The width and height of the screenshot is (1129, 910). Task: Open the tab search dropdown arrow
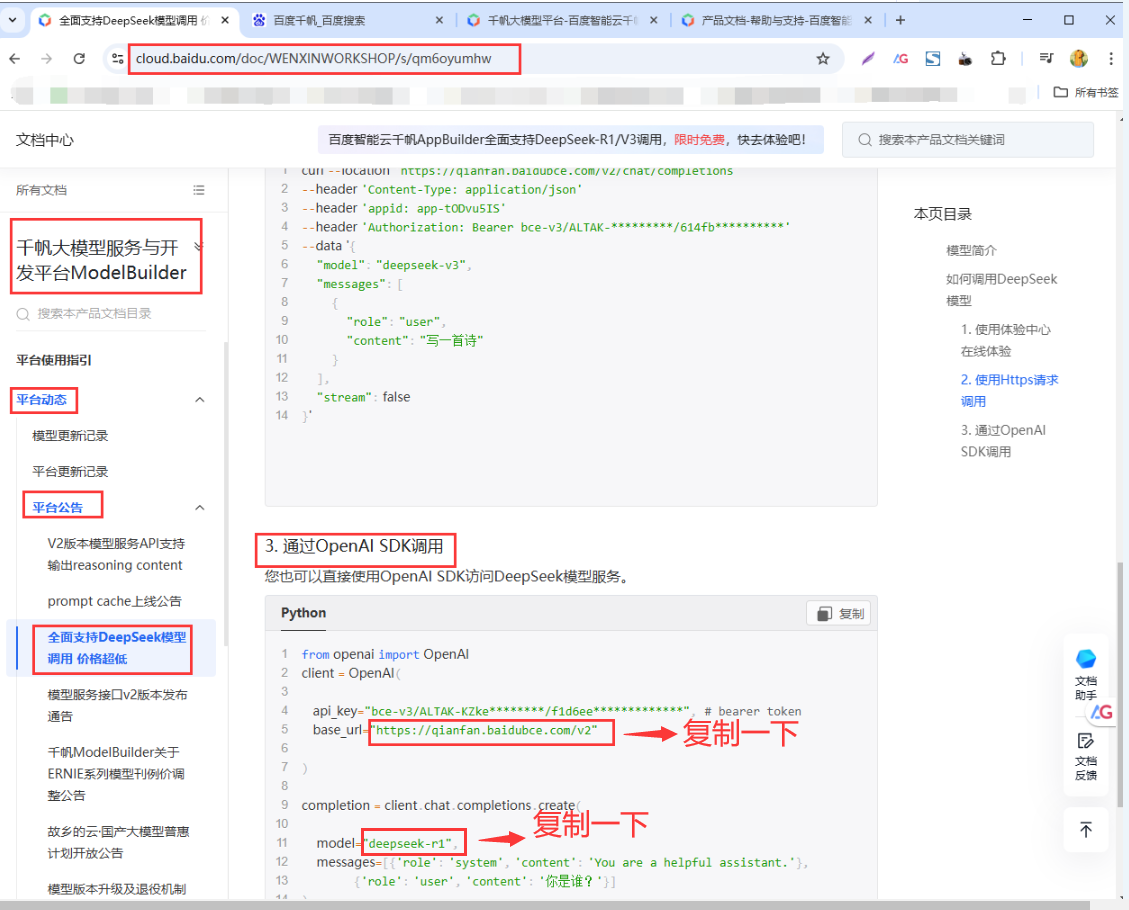[x=12, y=20]
